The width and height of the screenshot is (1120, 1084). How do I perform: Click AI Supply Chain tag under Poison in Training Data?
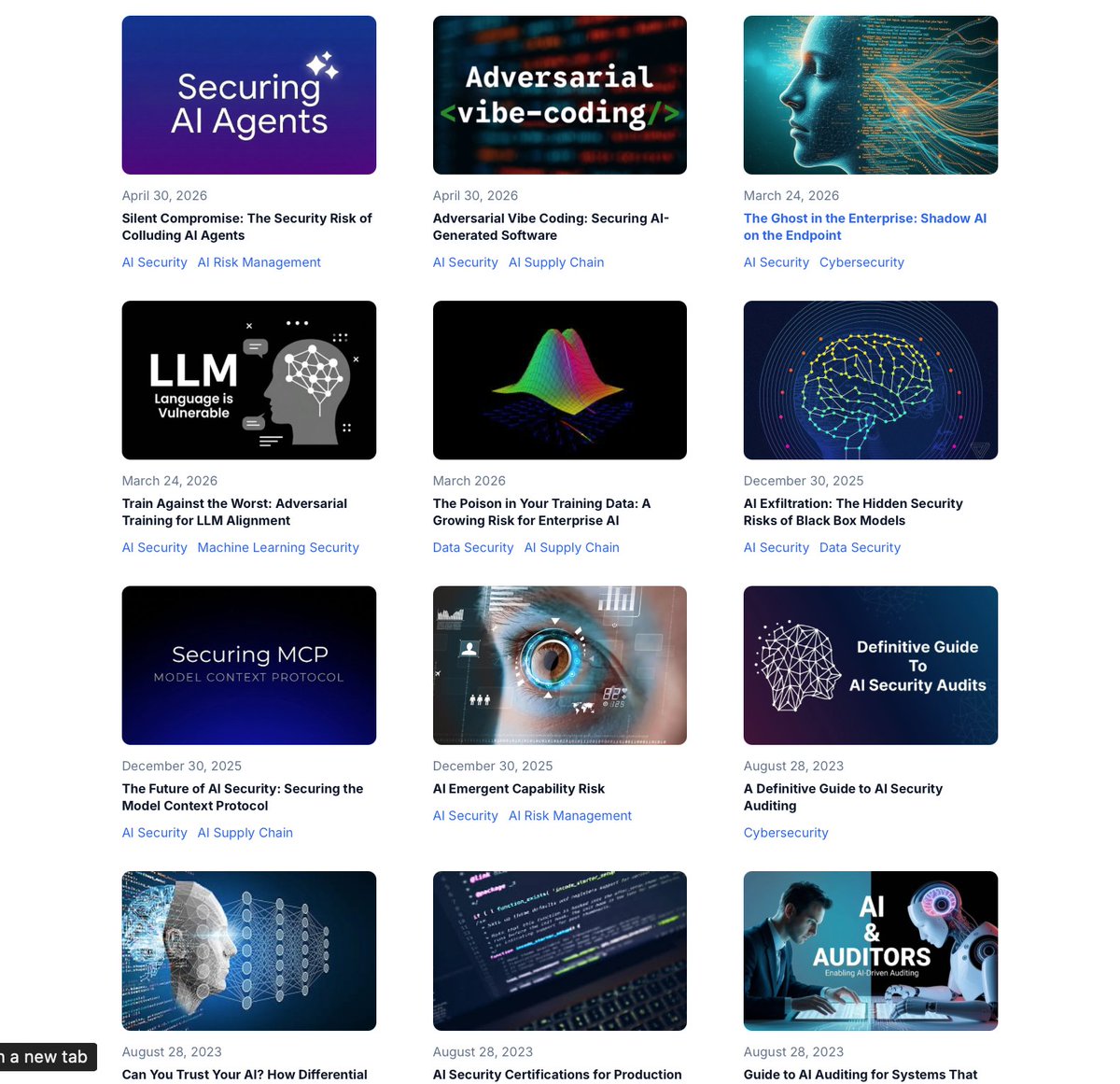point(572,548)
